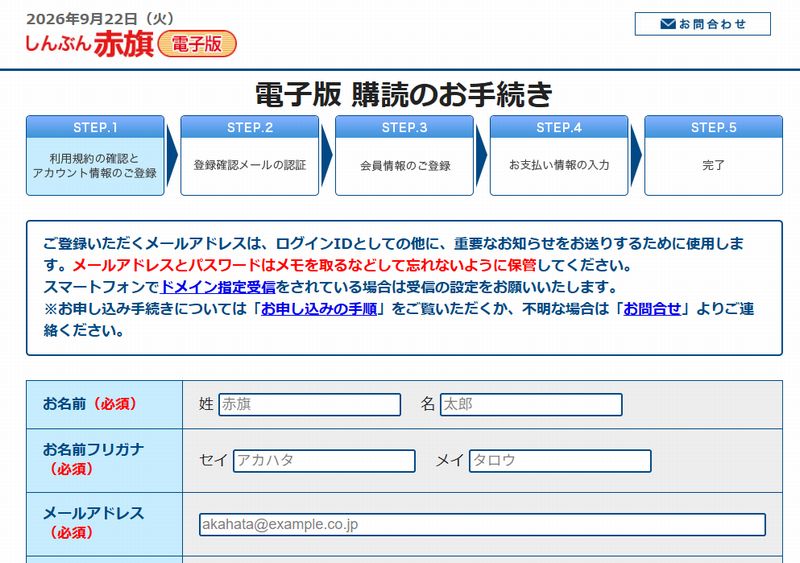Click the red メールアドレスとパスワード warning text
Screen dimensions: 800x563
coord(305,265)
